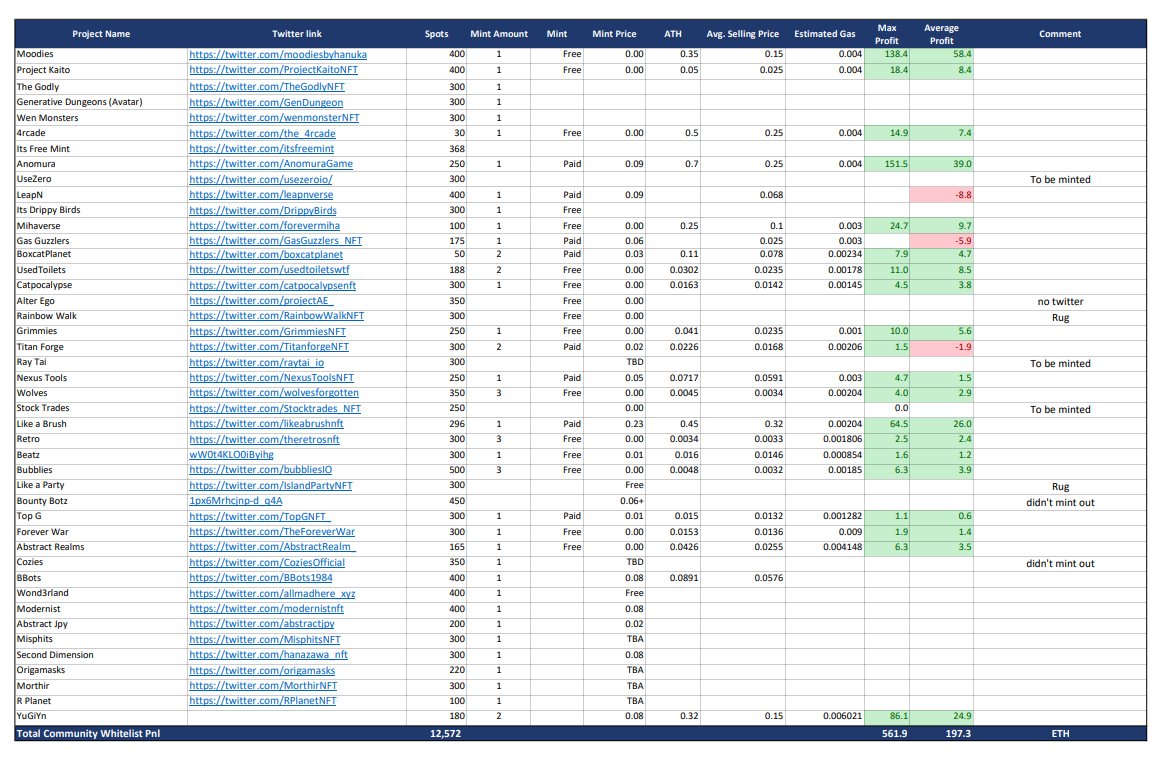The image size is (1158, 762).
Task: Follow the AbstractRealm_ Twitter link
Action: click(x=273, y=547)
